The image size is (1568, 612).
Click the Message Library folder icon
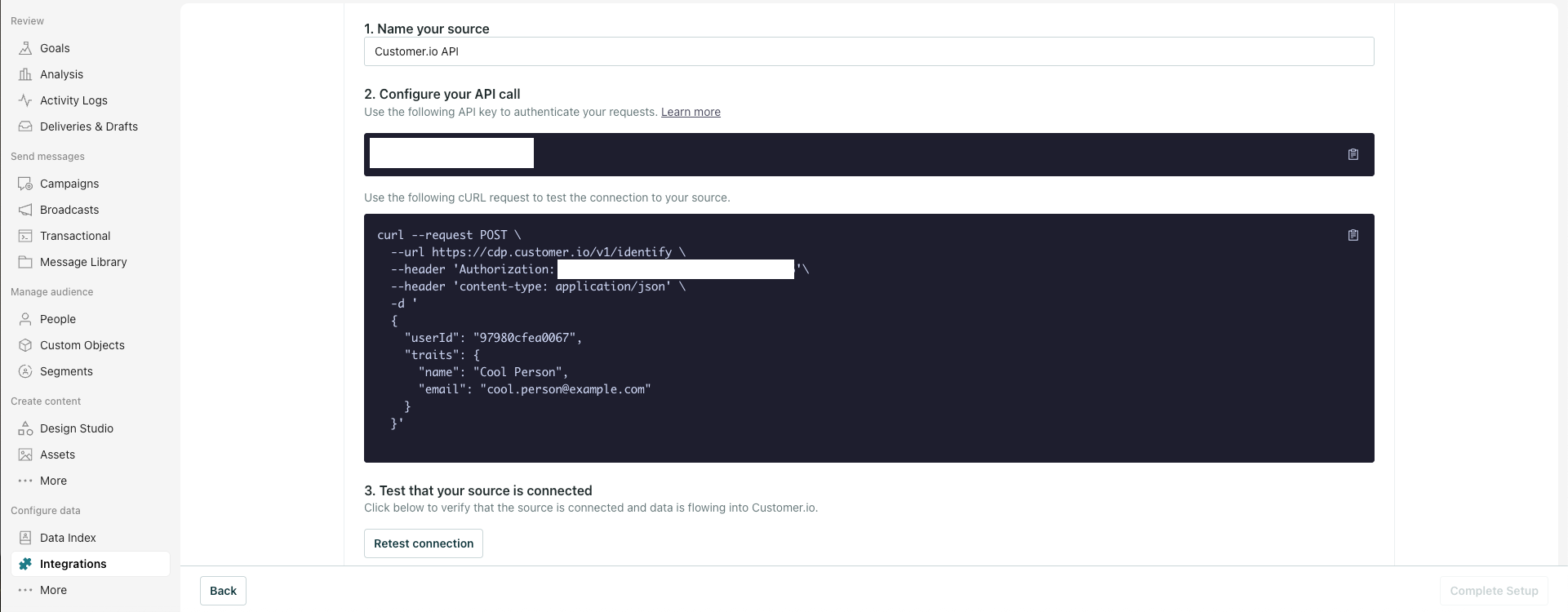[x=25, y=262]
